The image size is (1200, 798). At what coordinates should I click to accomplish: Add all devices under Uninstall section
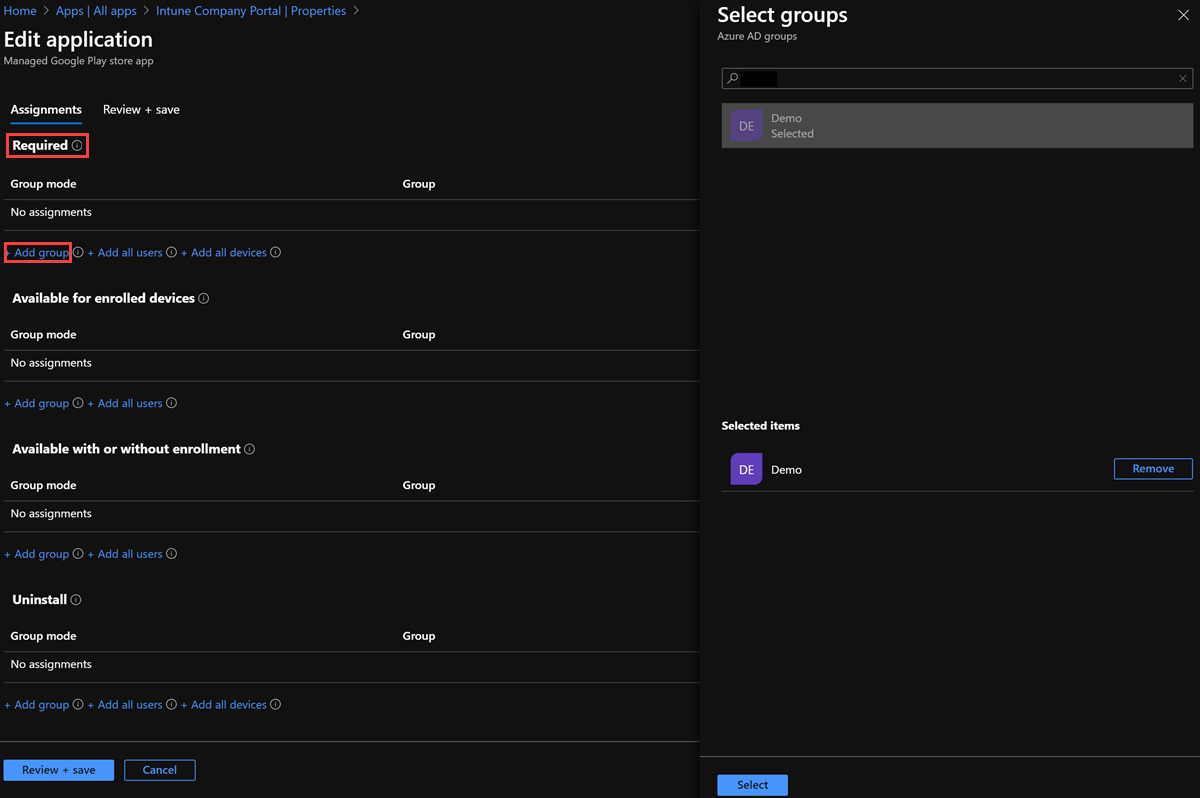224,705
